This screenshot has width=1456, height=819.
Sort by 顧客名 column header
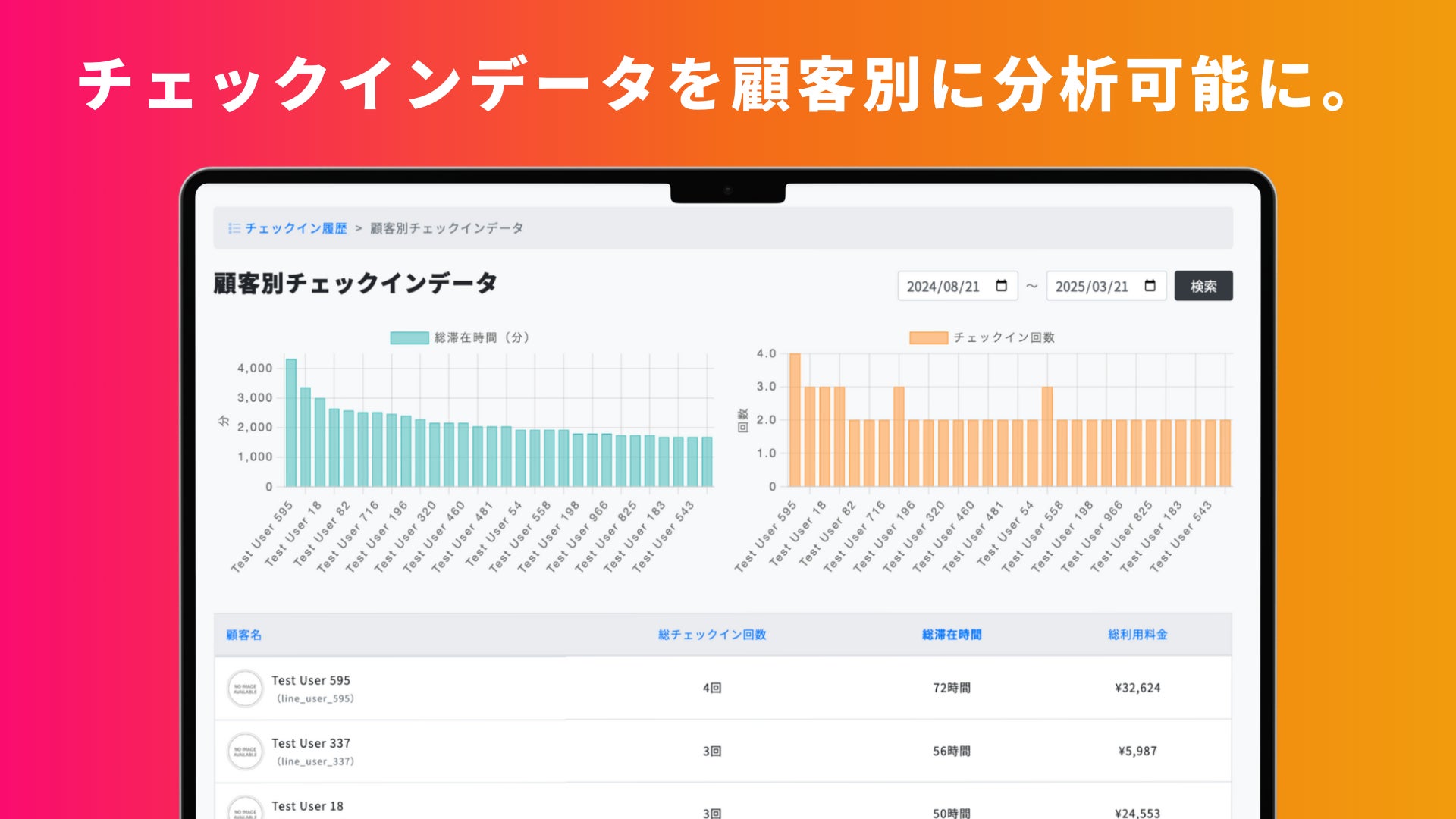click(x=243, y=635)
